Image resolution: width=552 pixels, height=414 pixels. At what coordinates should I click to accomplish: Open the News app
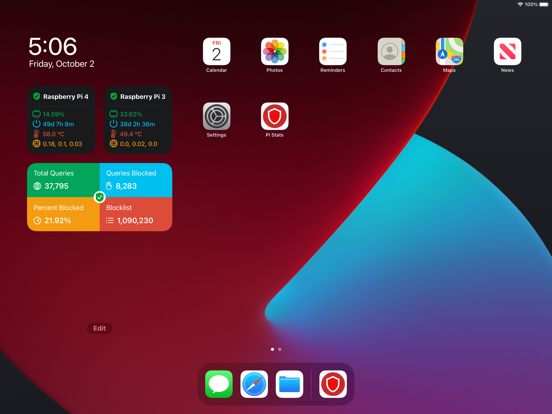click(x=507, y=51)
